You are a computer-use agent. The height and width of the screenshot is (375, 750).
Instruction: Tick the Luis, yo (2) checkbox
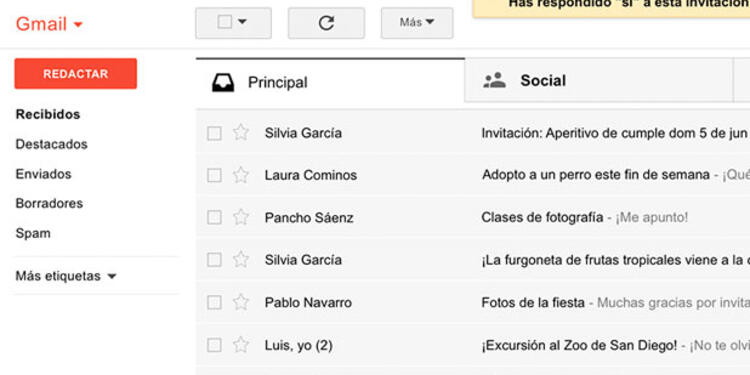click(x=214, y=345)
